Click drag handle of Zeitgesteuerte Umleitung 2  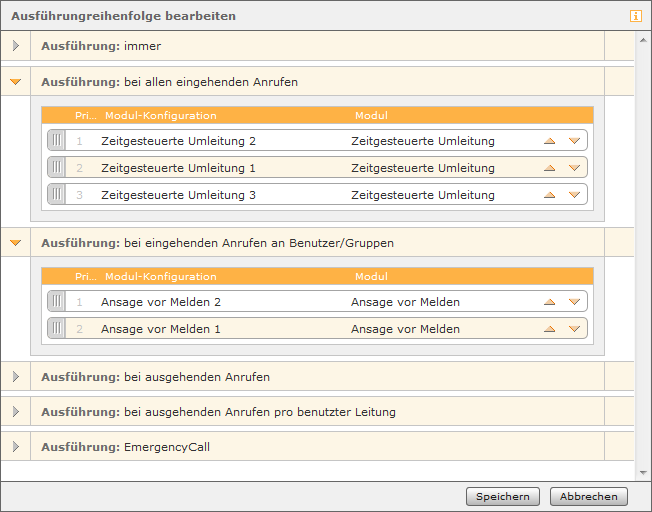(x=57, y=140)
